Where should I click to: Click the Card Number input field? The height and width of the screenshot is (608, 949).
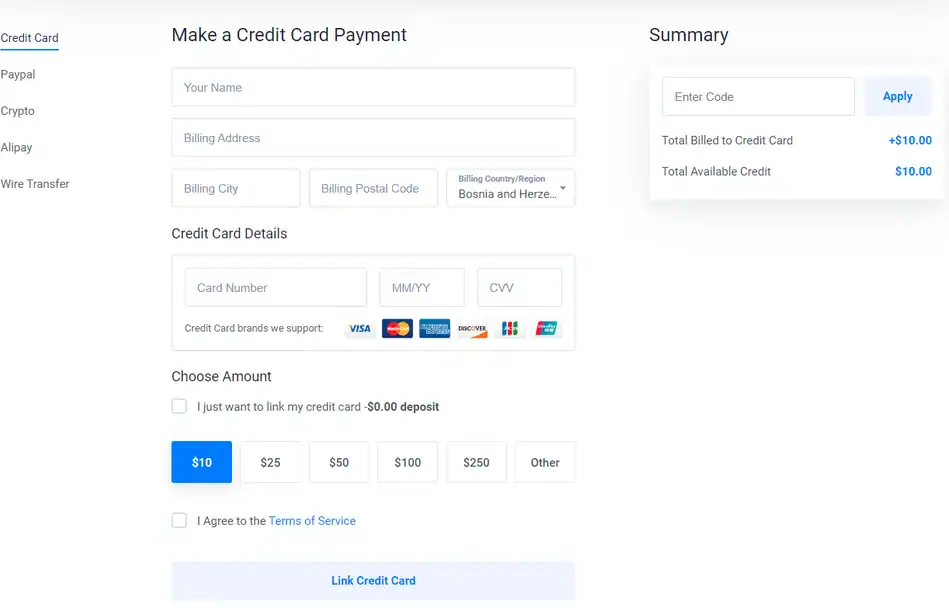tap(275, 287)
